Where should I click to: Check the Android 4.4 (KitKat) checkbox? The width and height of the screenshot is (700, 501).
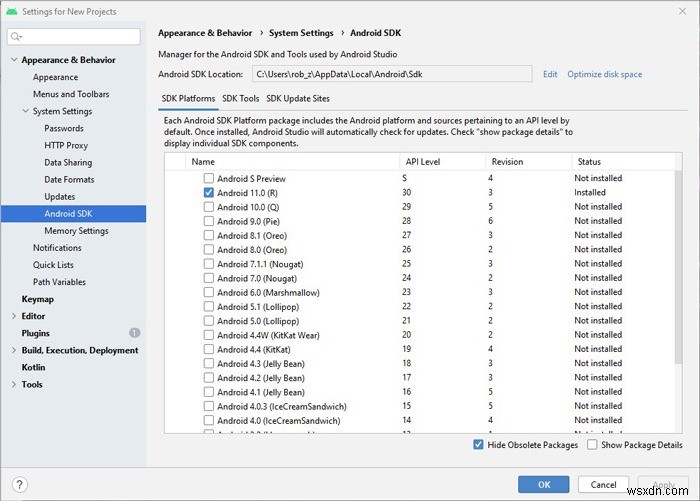pos(208,349)
